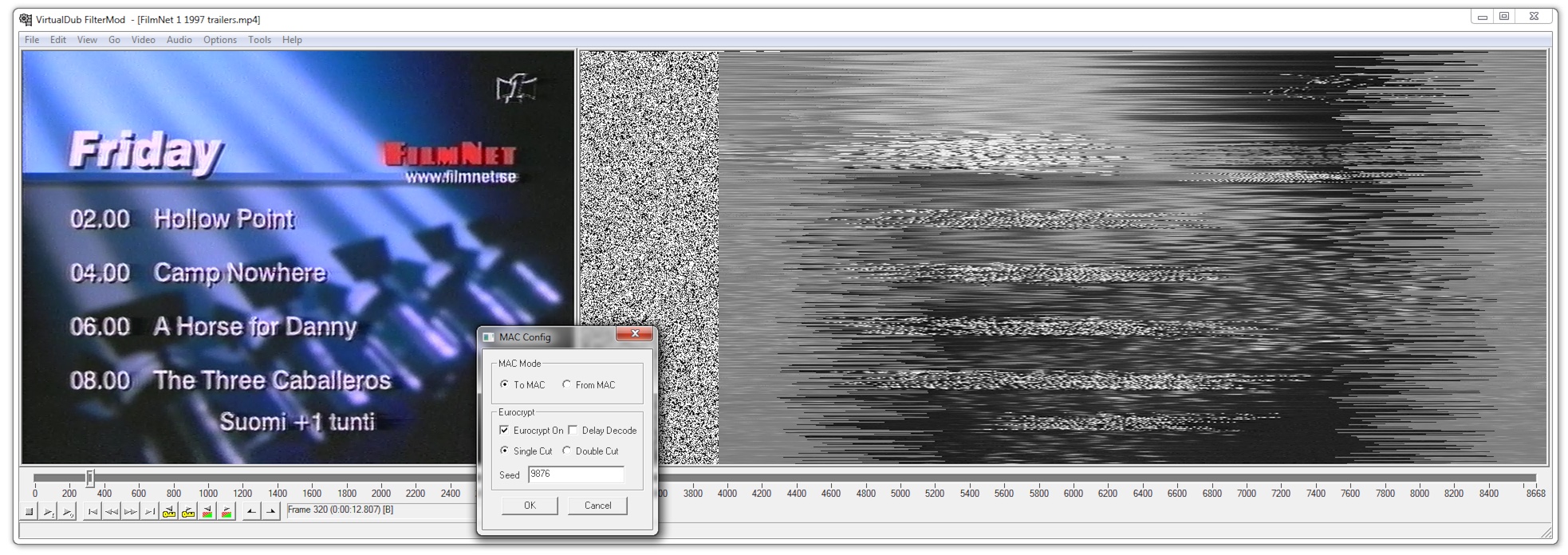Select the From MAC mode
Screen dimensions: 1568x555
(589, 384)
